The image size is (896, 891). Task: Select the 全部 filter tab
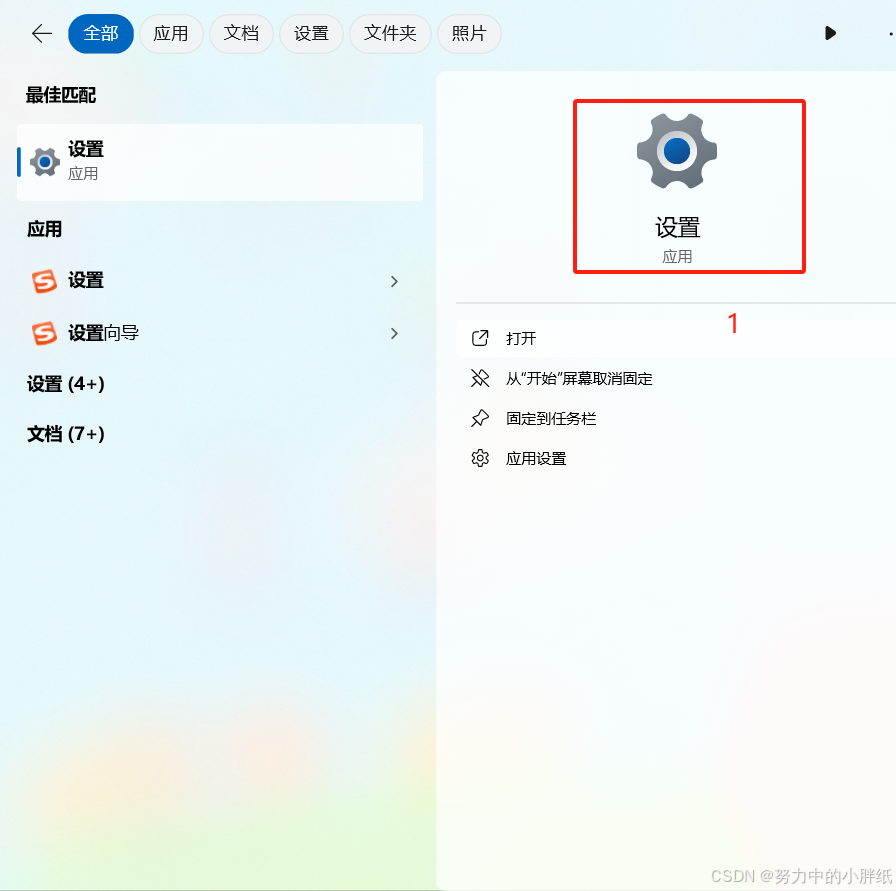tap(101, 34)
